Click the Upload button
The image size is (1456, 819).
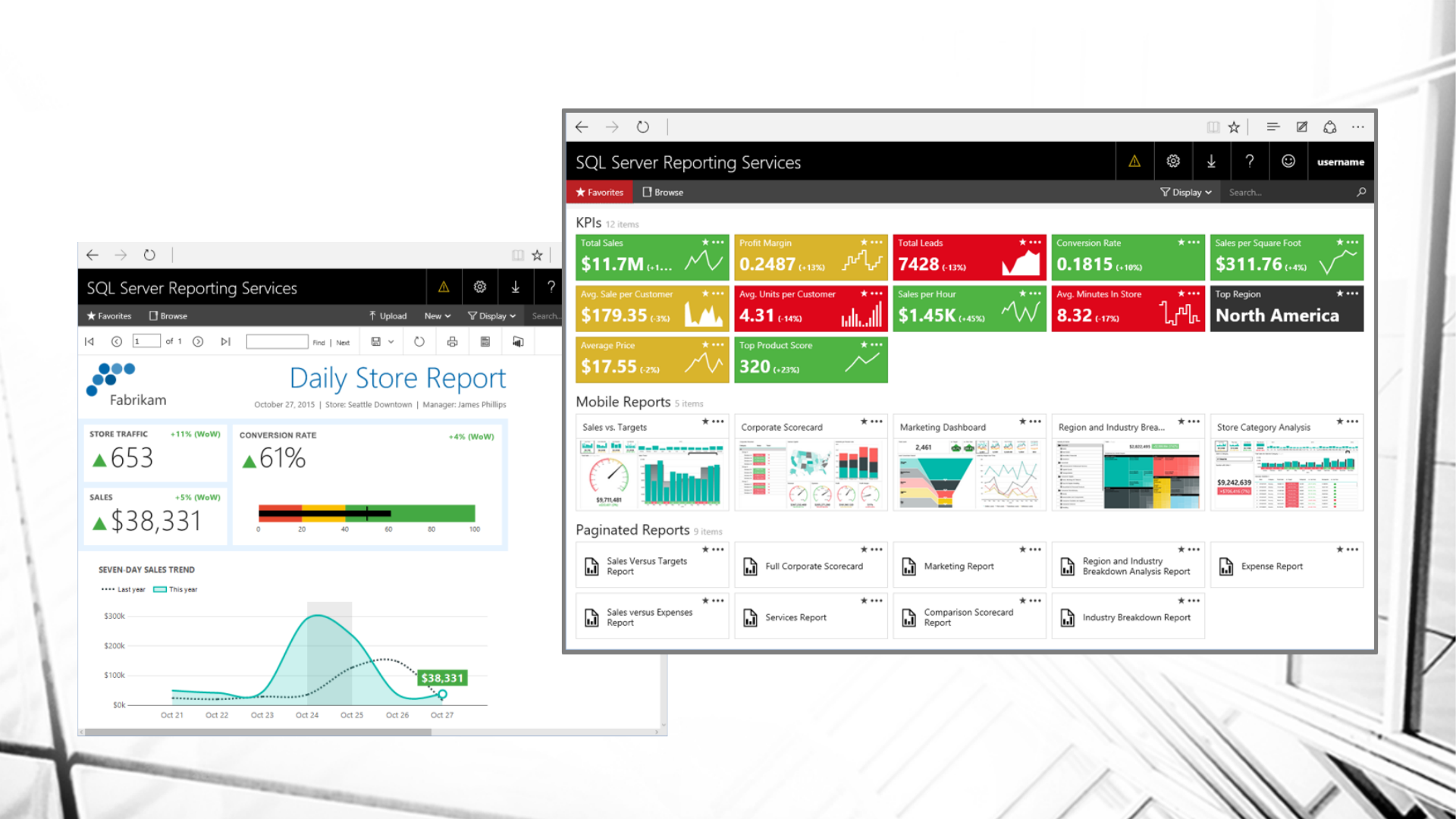[388, 316]
